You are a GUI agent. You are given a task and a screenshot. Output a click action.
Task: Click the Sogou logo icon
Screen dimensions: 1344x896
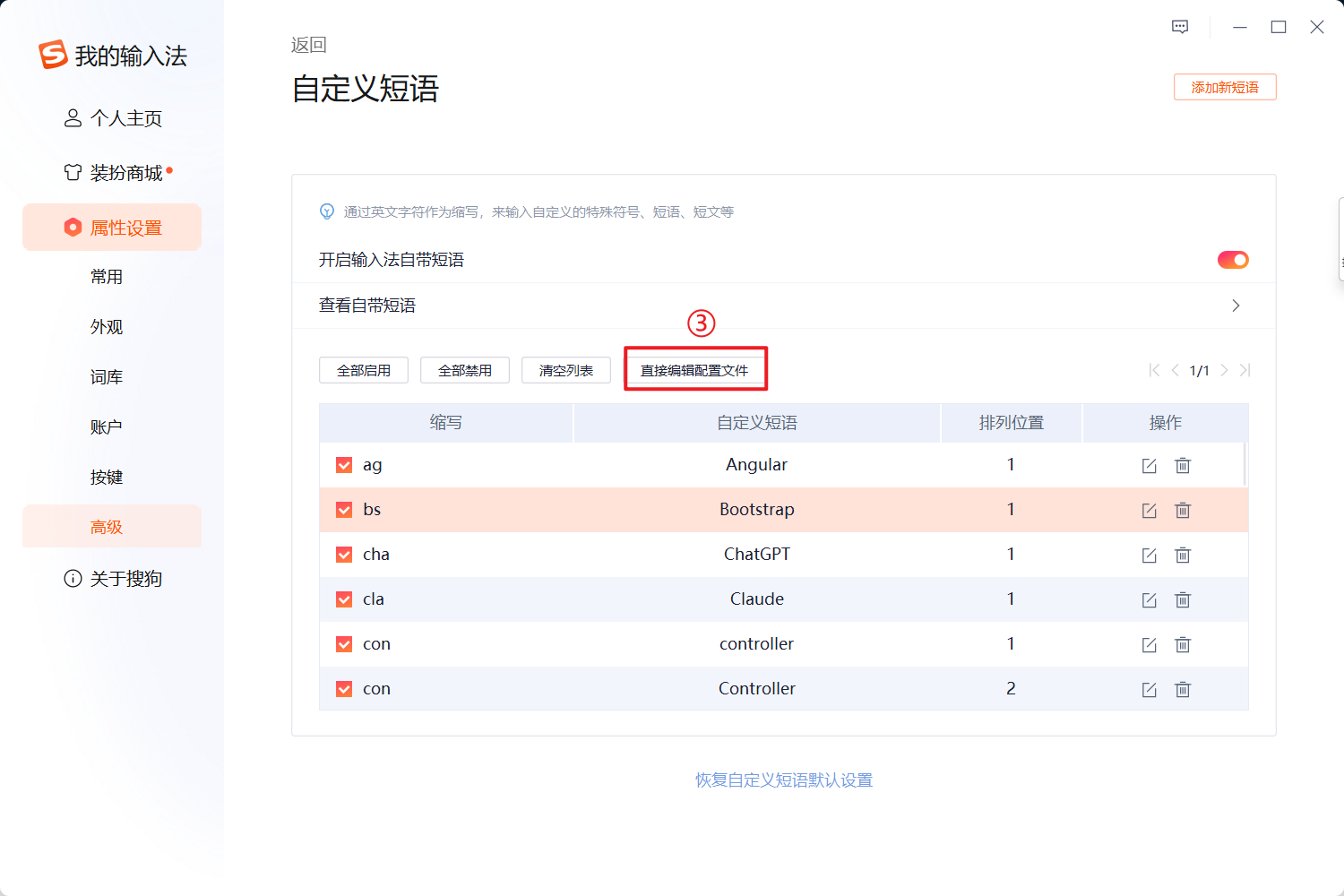coord(53,55)
